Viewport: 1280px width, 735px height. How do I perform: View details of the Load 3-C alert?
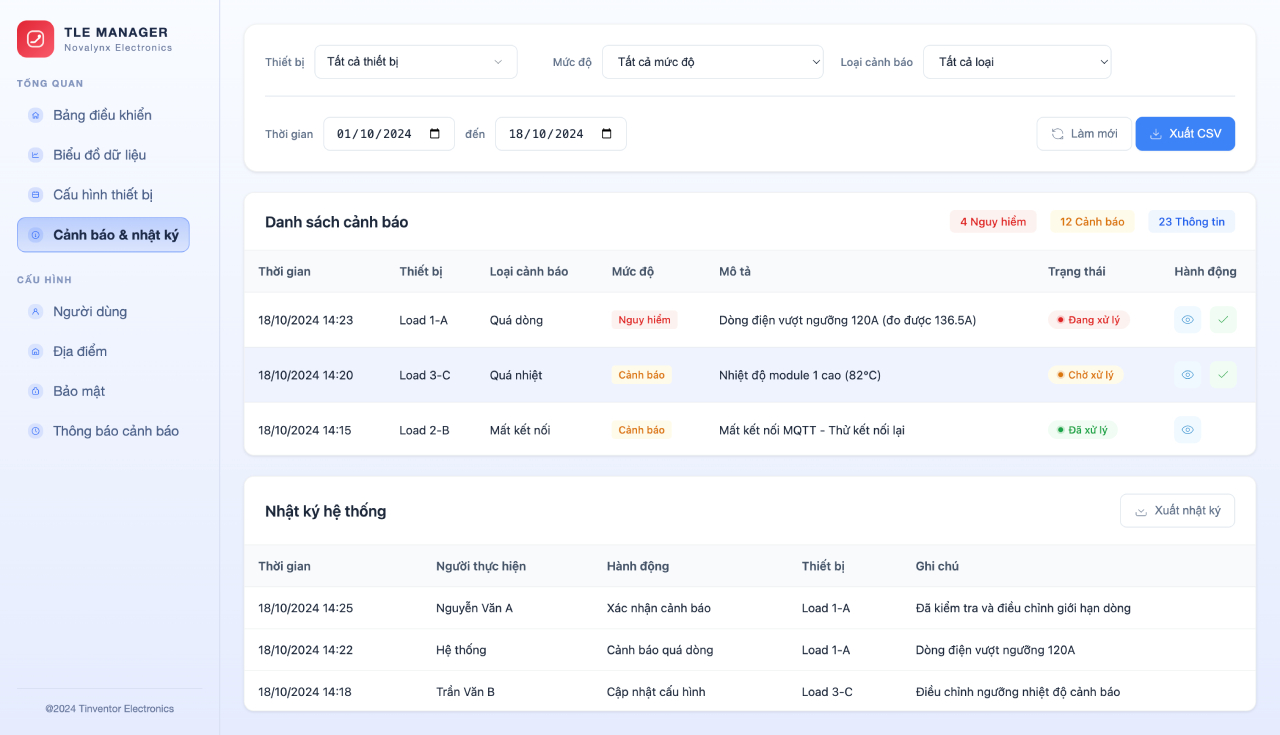pos(1187,375)
